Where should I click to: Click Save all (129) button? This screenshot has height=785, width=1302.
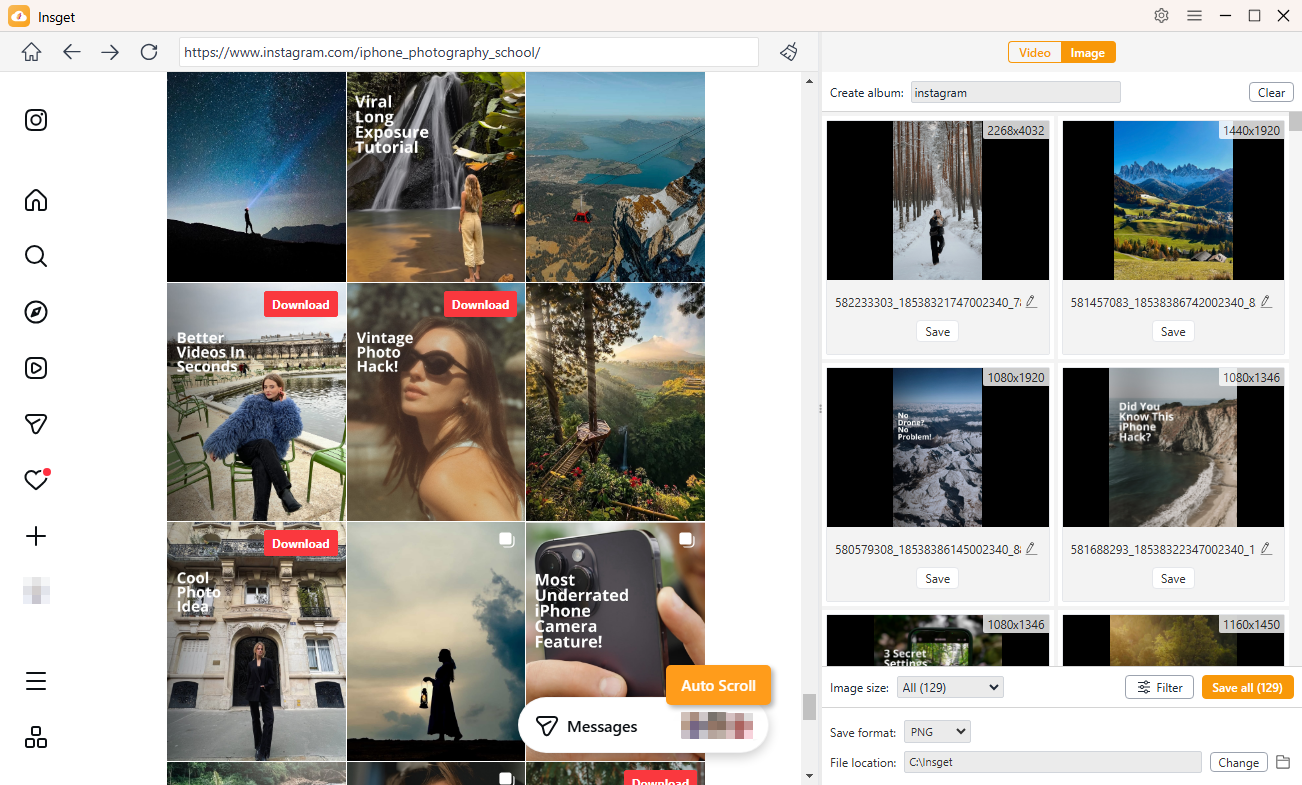tap(1247, 687)
